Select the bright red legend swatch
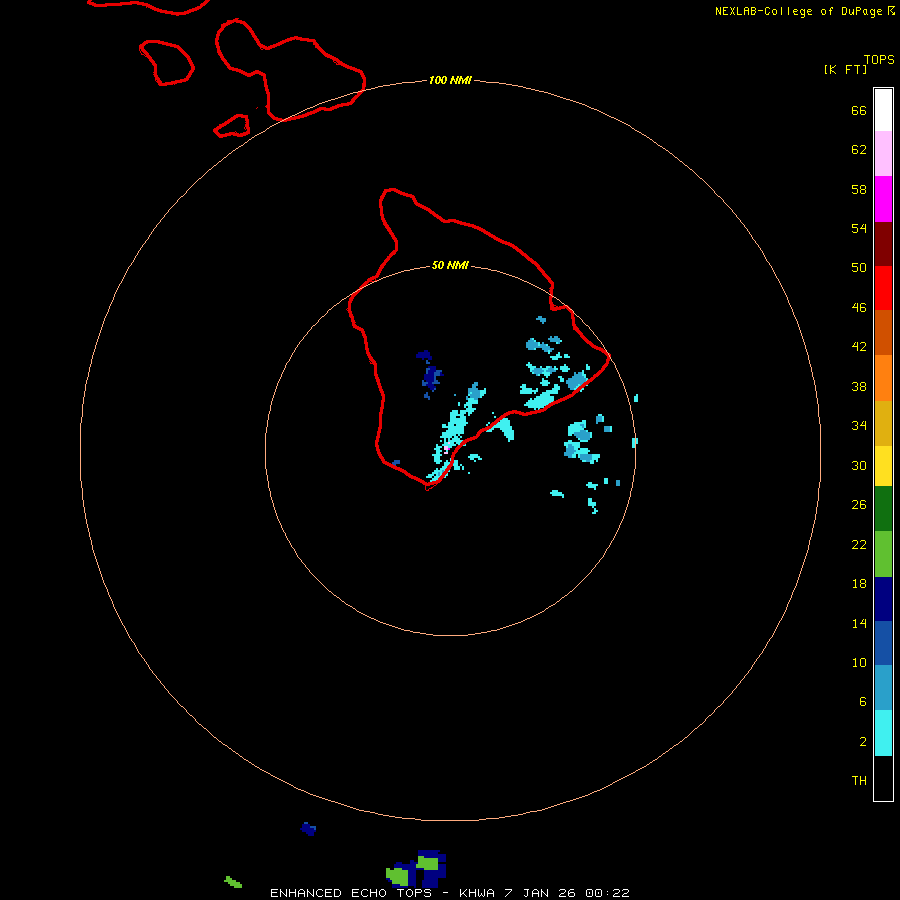900x900 pixels. pos(883,288)
